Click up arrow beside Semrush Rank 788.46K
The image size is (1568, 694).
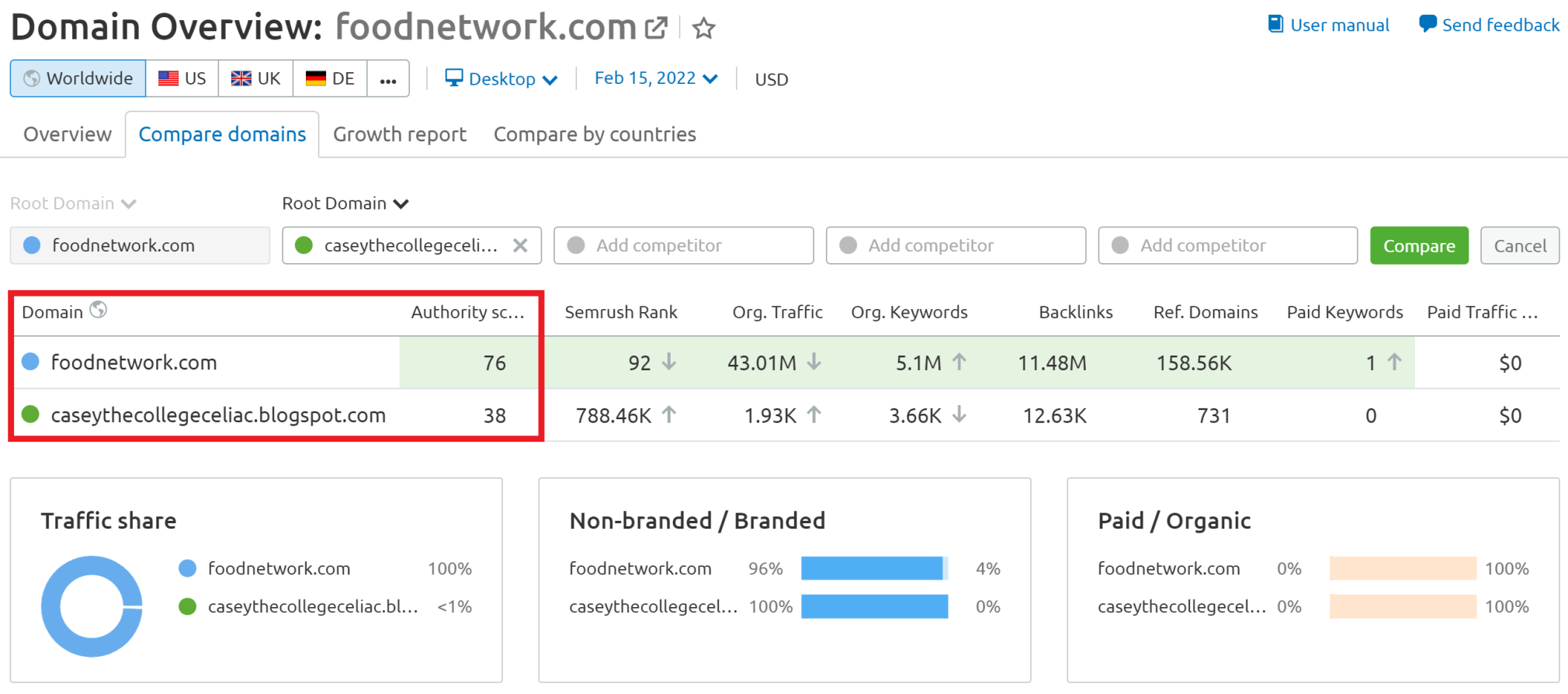click(x=669, y=415)
